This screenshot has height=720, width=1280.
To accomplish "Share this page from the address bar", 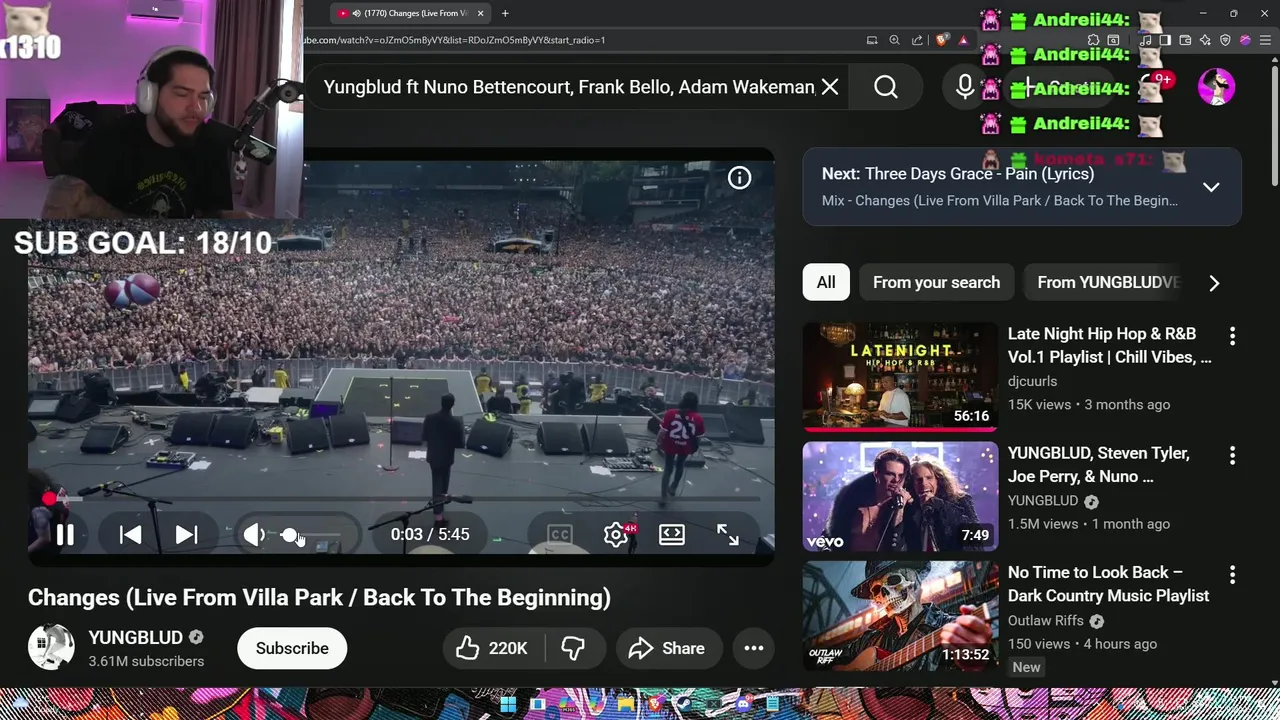I will [917, 40].
